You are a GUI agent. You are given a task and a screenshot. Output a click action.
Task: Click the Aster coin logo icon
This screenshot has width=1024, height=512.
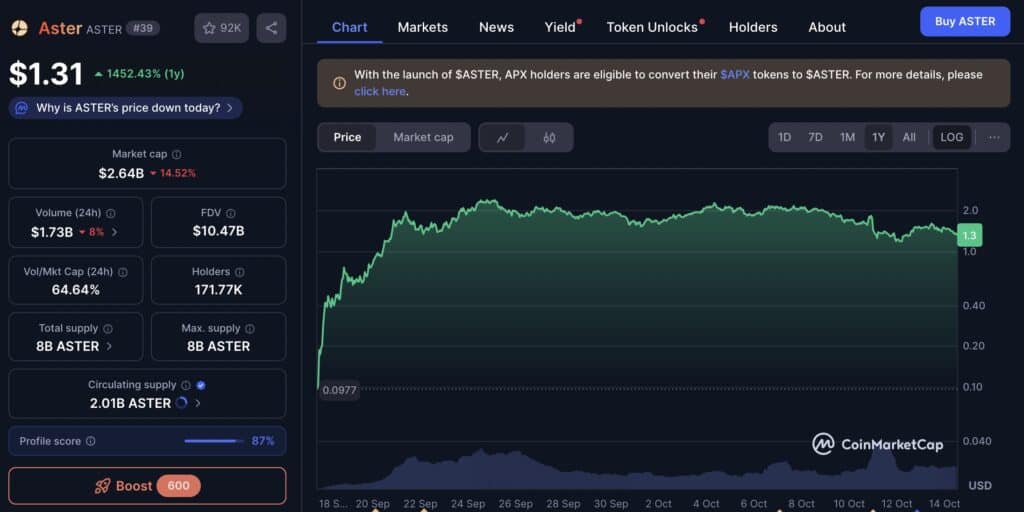click(20, 28)
